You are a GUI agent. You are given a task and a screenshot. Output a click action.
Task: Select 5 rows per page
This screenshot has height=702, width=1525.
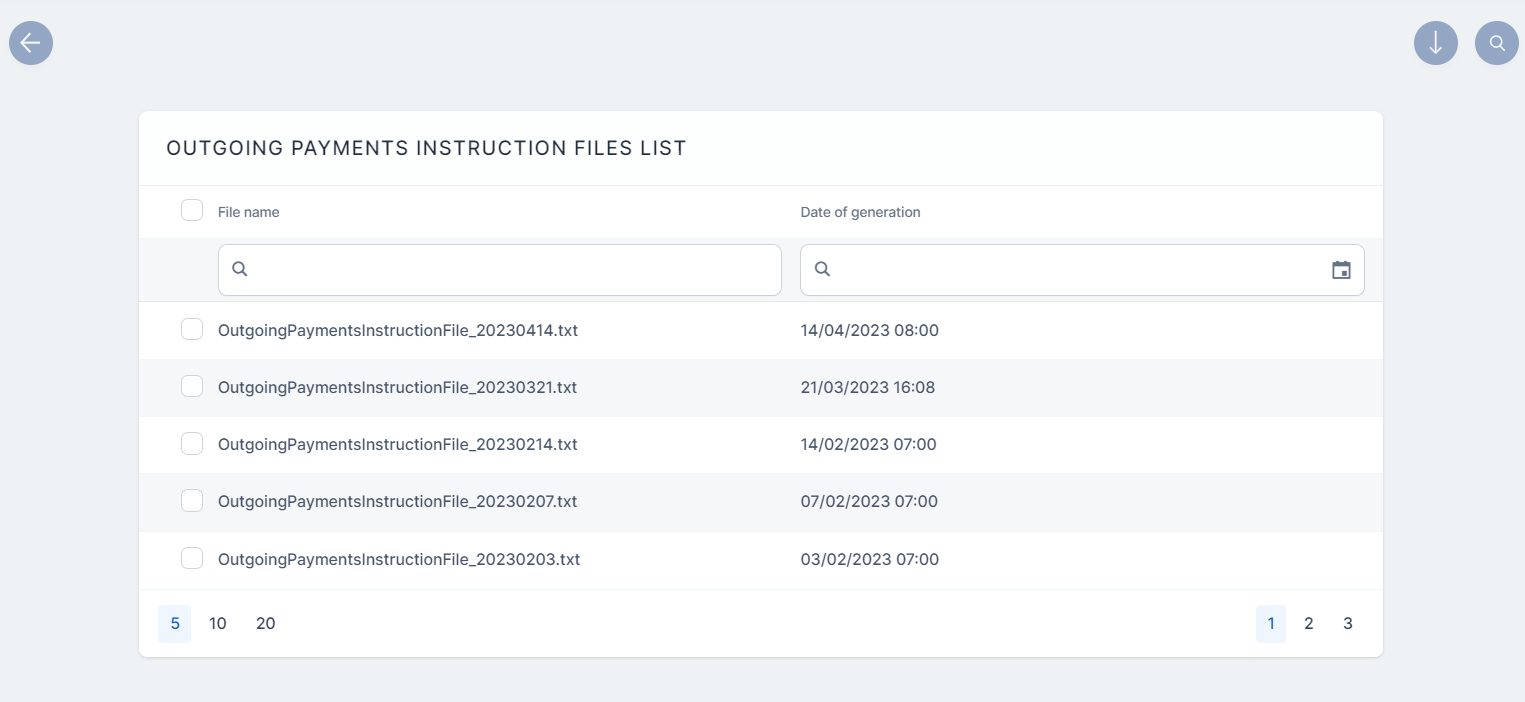tap(174, 623)
